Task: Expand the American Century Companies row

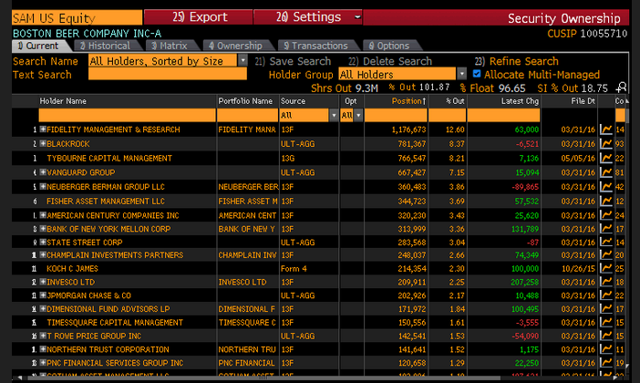Action: click(x=42, y=215)
